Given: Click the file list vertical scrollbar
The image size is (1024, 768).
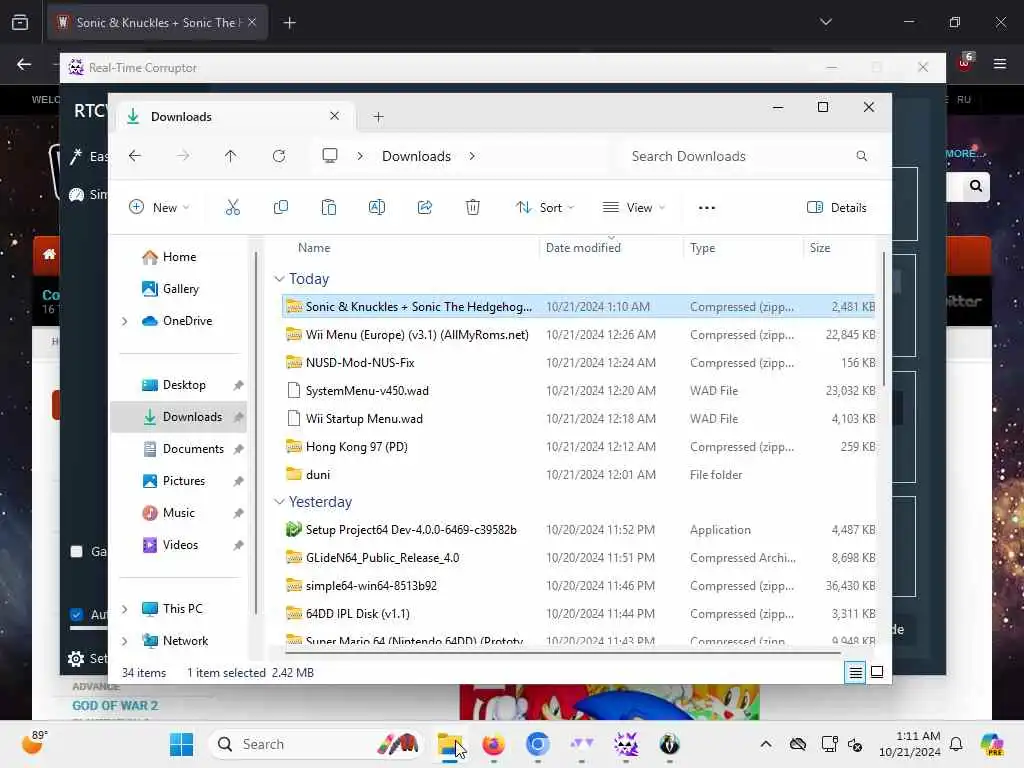Looking at the screenshot, I should [x=884, y=319].
